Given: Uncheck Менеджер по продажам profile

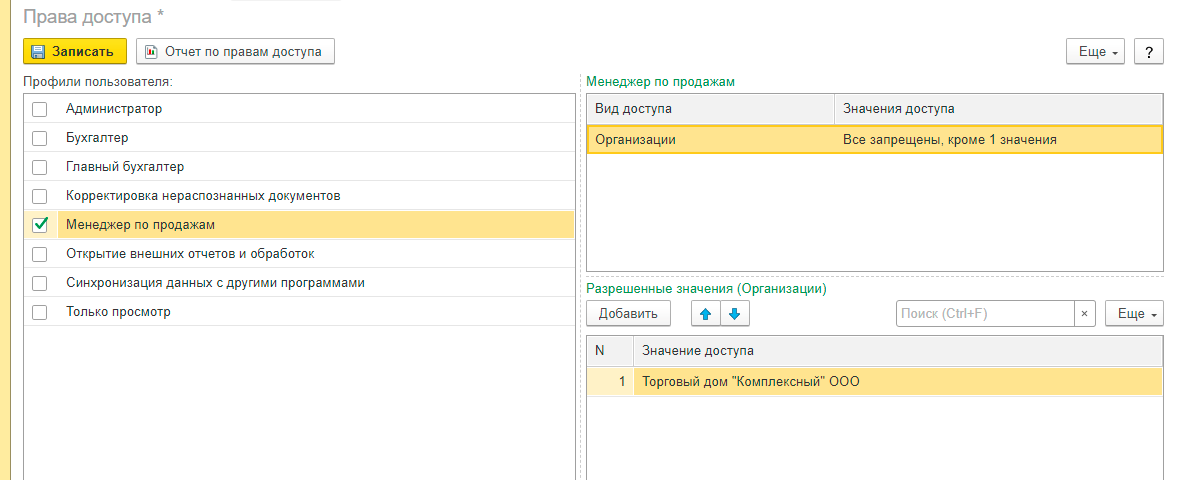Looking at the screenshot, I should pyautogui.click(x=40, y=225).
